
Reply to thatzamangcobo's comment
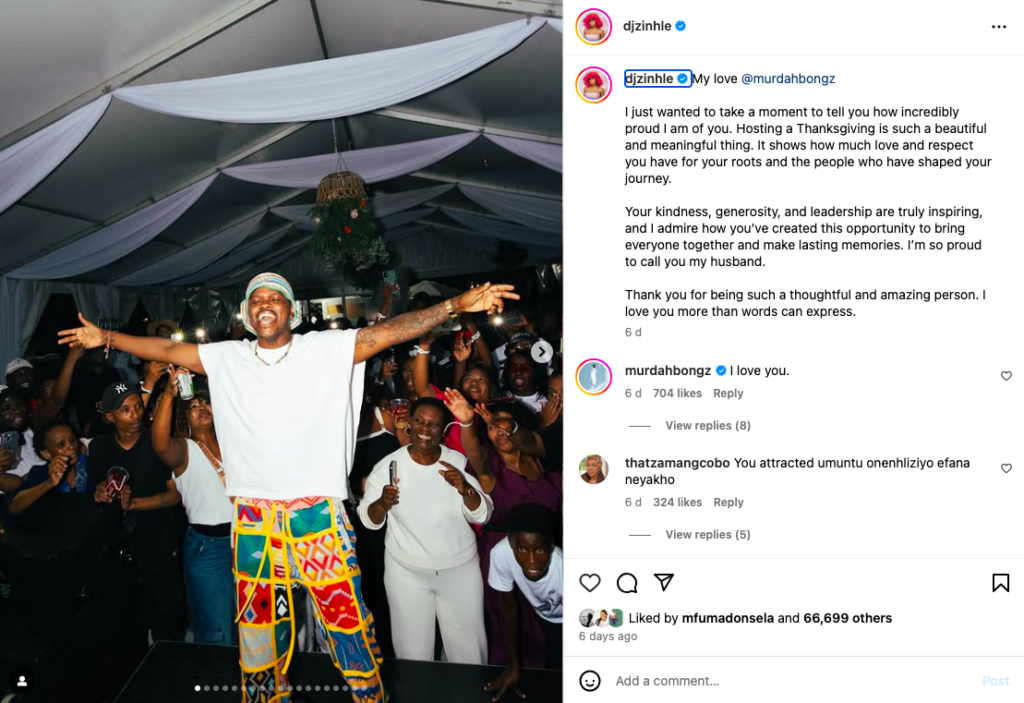coord(728,503)
